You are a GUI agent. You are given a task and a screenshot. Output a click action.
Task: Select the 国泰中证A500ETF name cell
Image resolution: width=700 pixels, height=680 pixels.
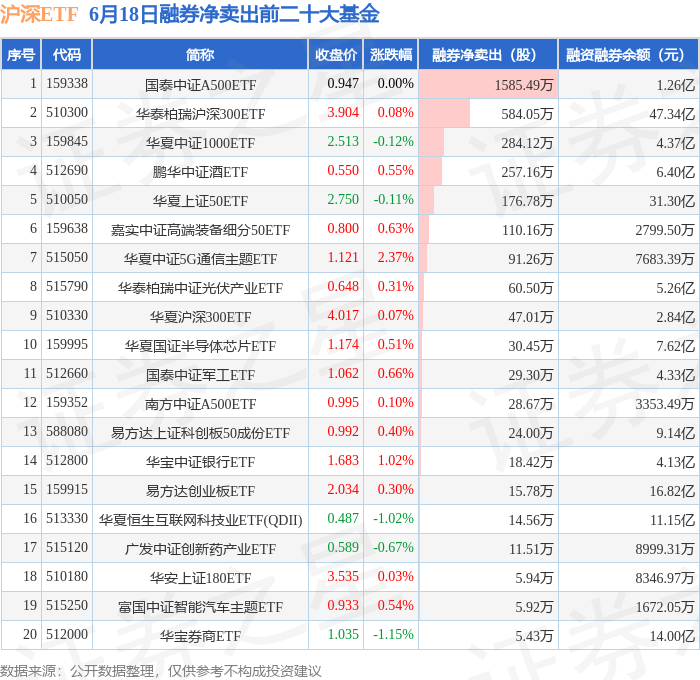[x=200, y=85]
